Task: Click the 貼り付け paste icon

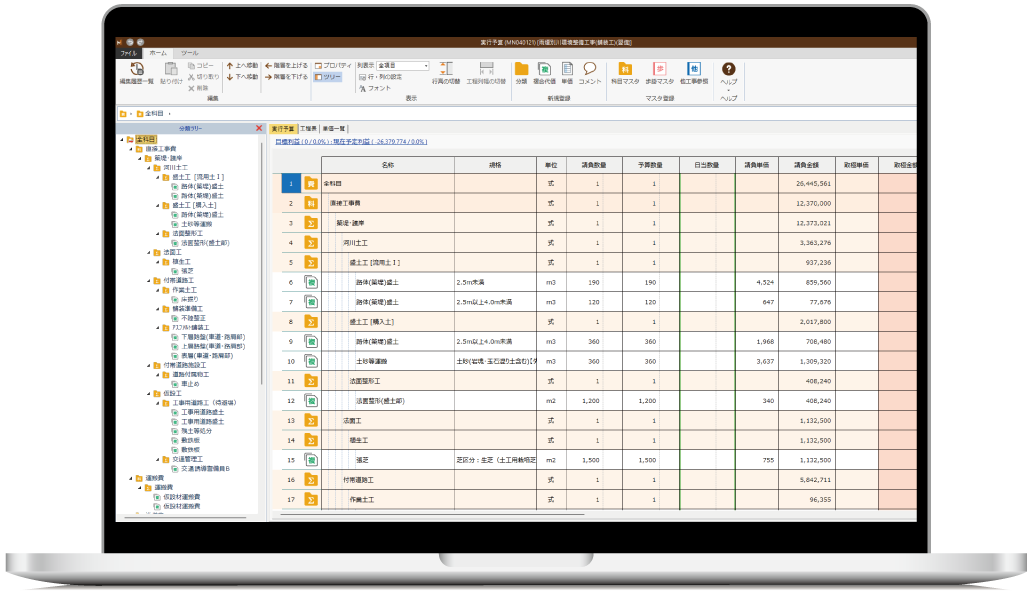Action: click(171, 72)
